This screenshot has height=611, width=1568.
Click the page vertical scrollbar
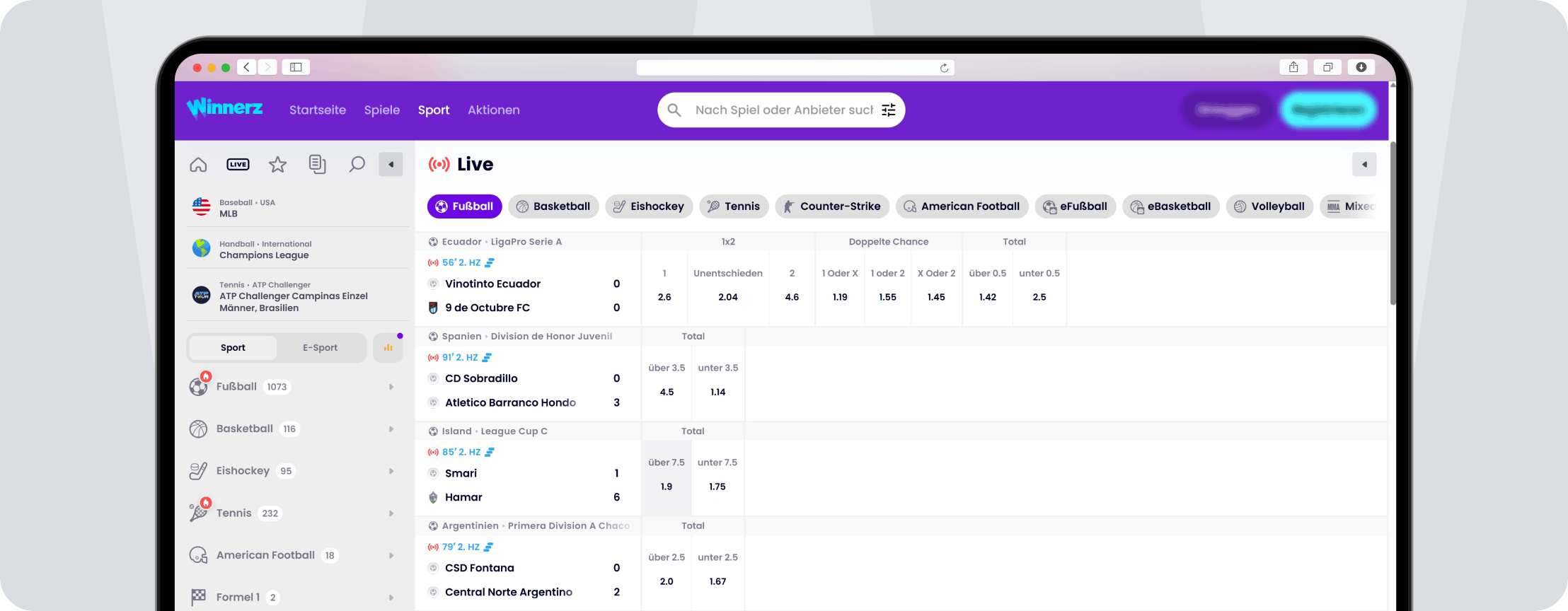[x=1393, y=223]
